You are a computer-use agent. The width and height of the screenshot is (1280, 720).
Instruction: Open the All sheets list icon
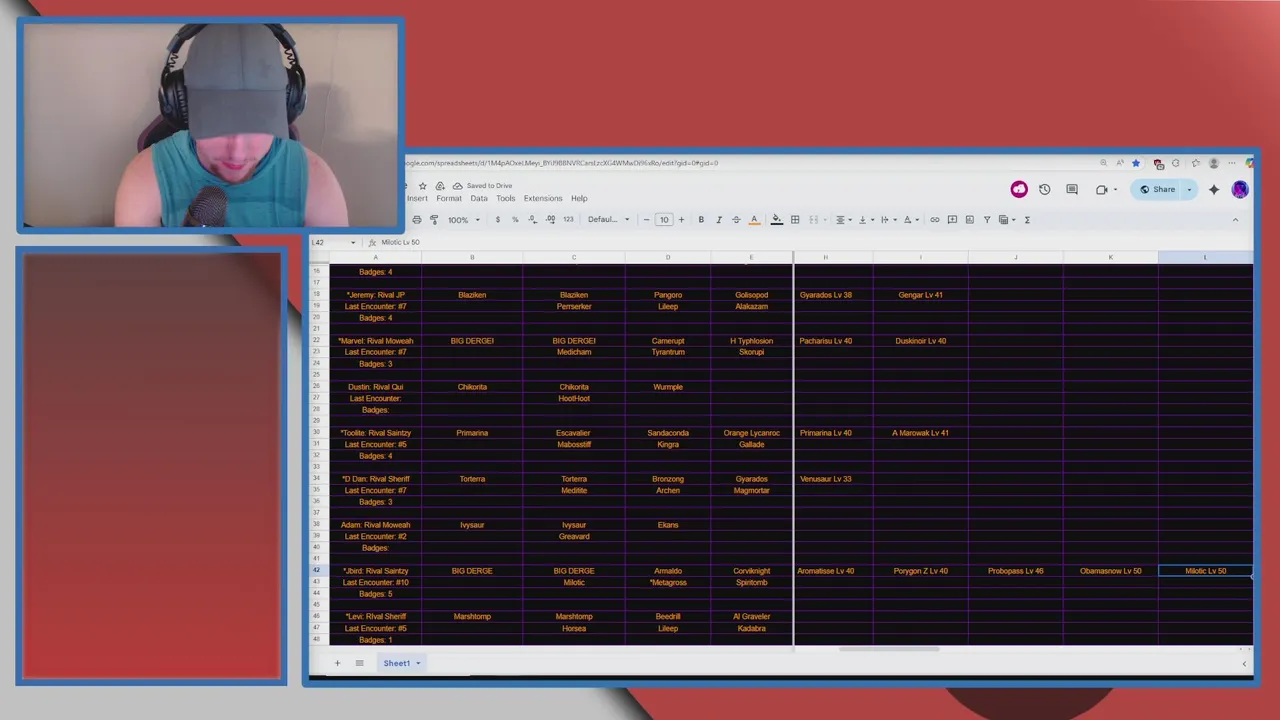click(x=359, y=663)
